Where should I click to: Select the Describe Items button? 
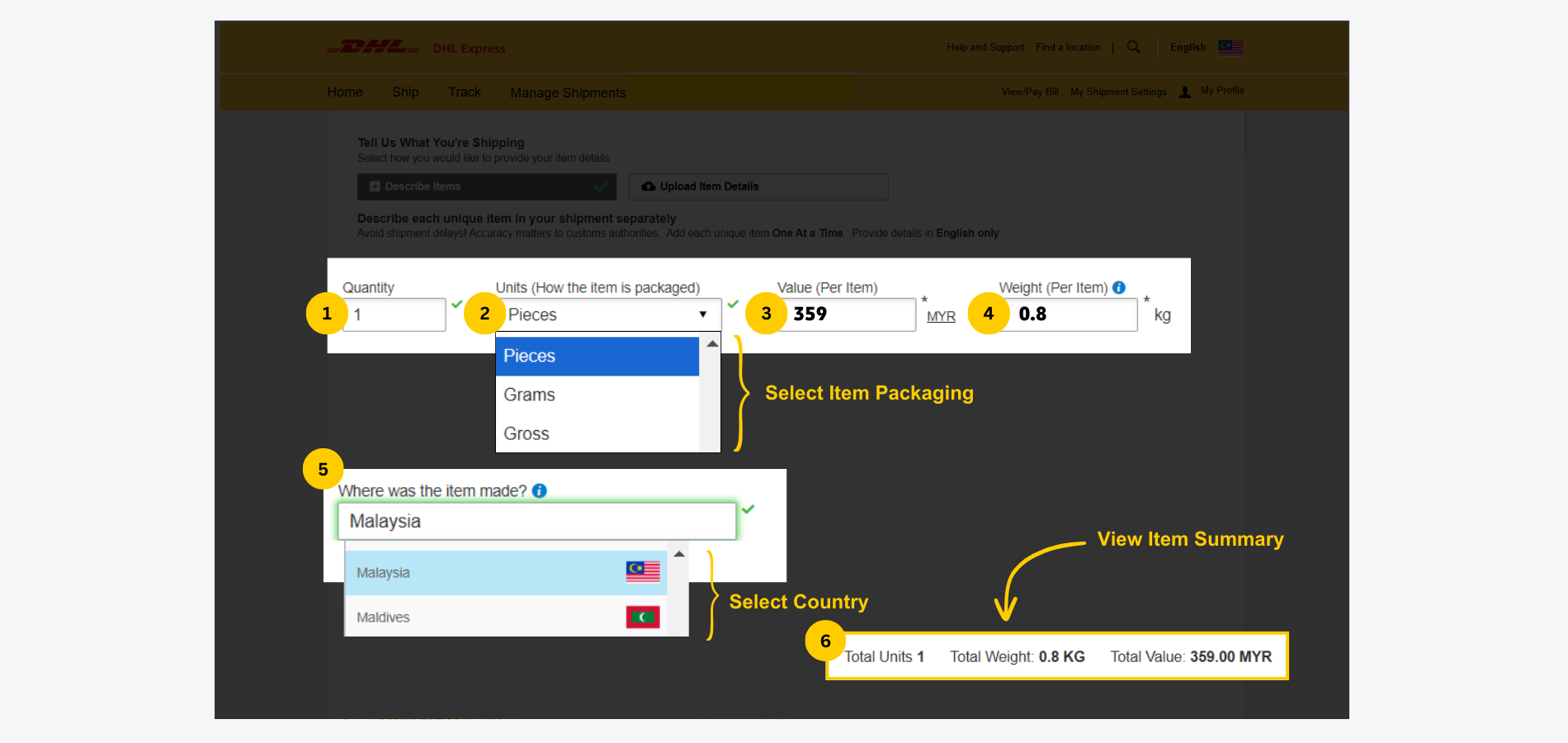point(487,187)
